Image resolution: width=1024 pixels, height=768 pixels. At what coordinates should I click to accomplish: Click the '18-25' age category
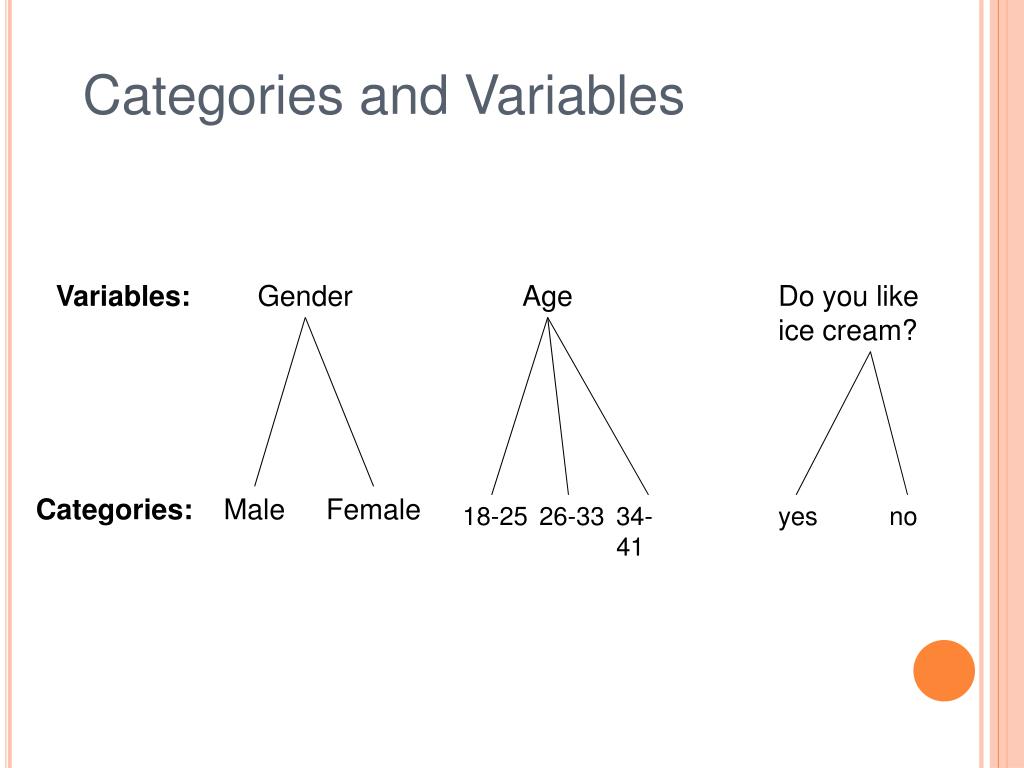click(x=495, y=517)
